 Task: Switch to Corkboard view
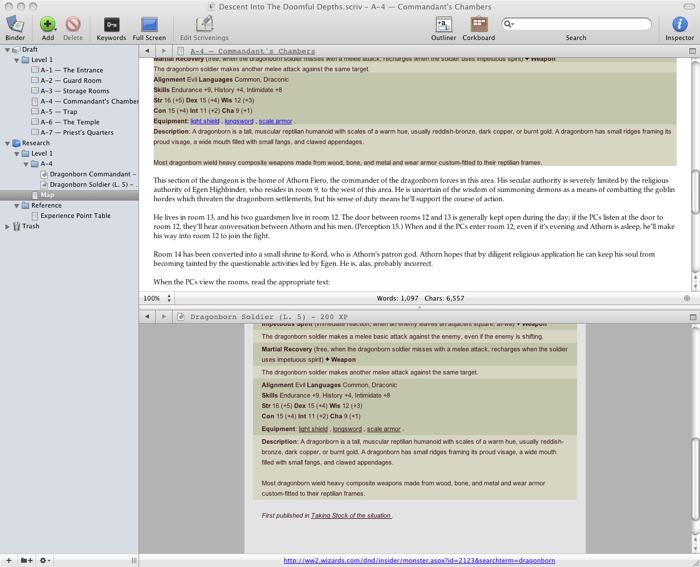point(479,24)
